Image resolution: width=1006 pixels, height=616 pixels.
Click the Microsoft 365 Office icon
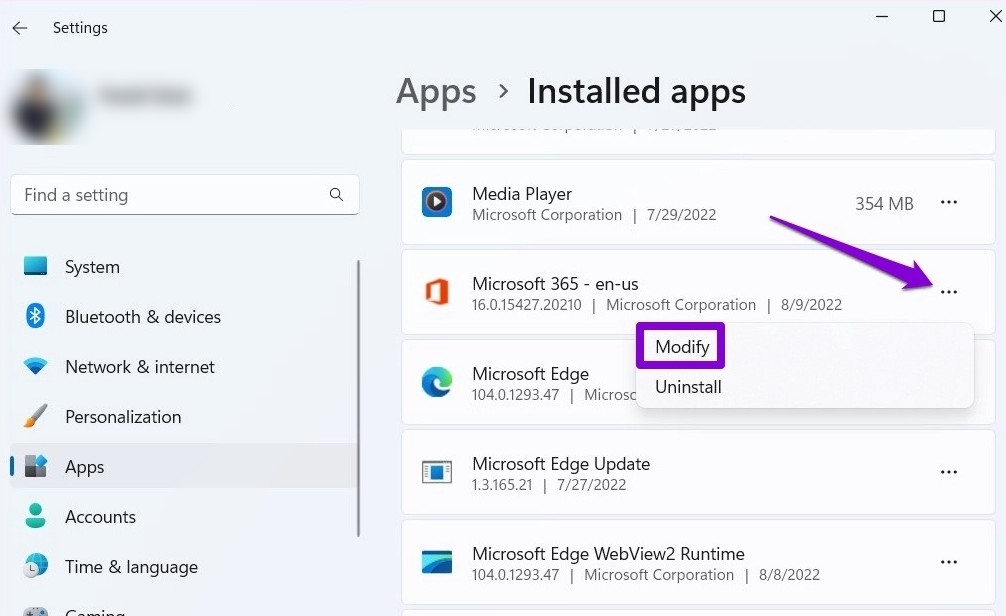click(x=437, y=292)
